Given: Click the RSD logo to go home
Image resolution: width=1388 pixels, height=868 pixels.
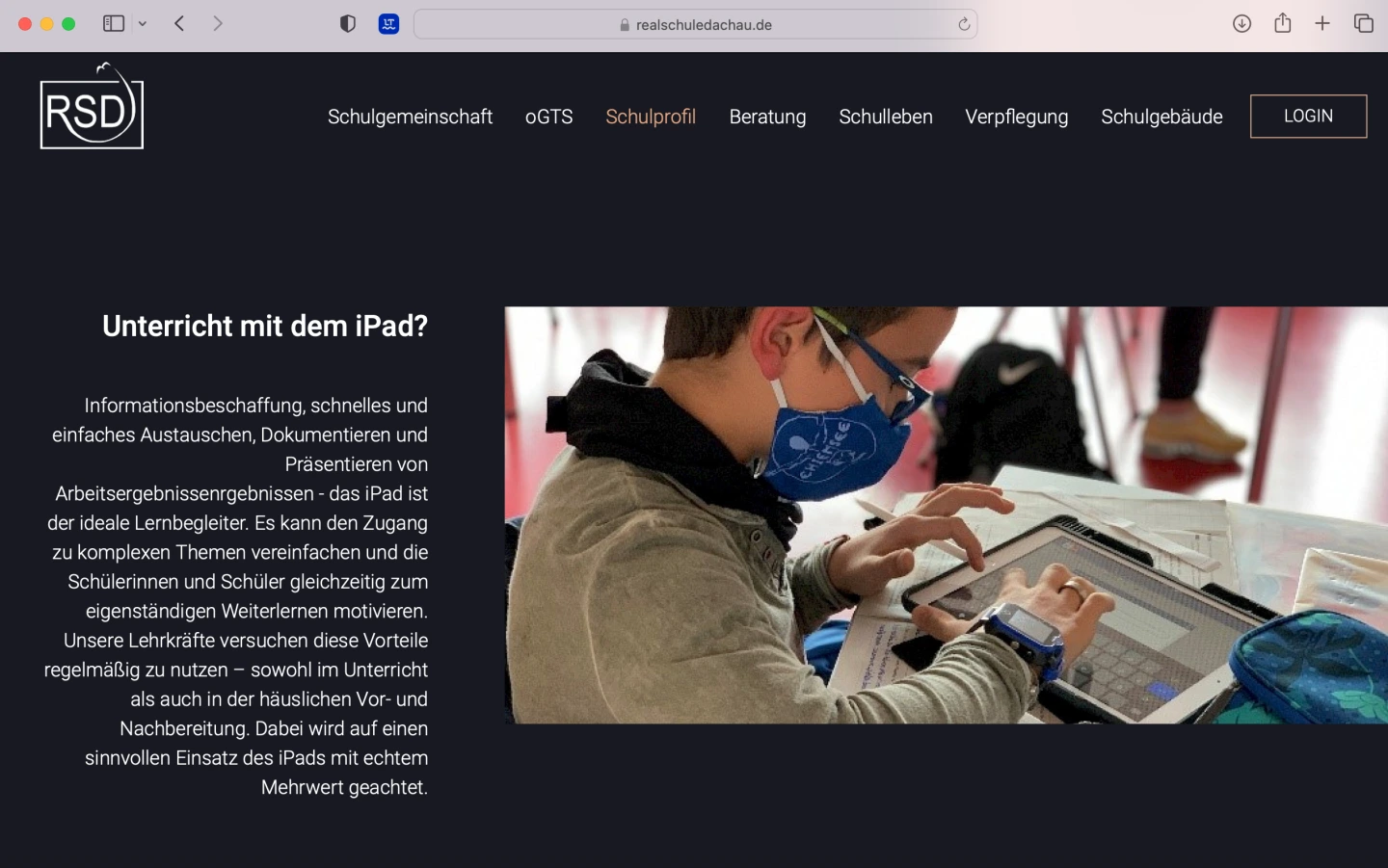Looking at the screenshot, I should tap(92, 106).
